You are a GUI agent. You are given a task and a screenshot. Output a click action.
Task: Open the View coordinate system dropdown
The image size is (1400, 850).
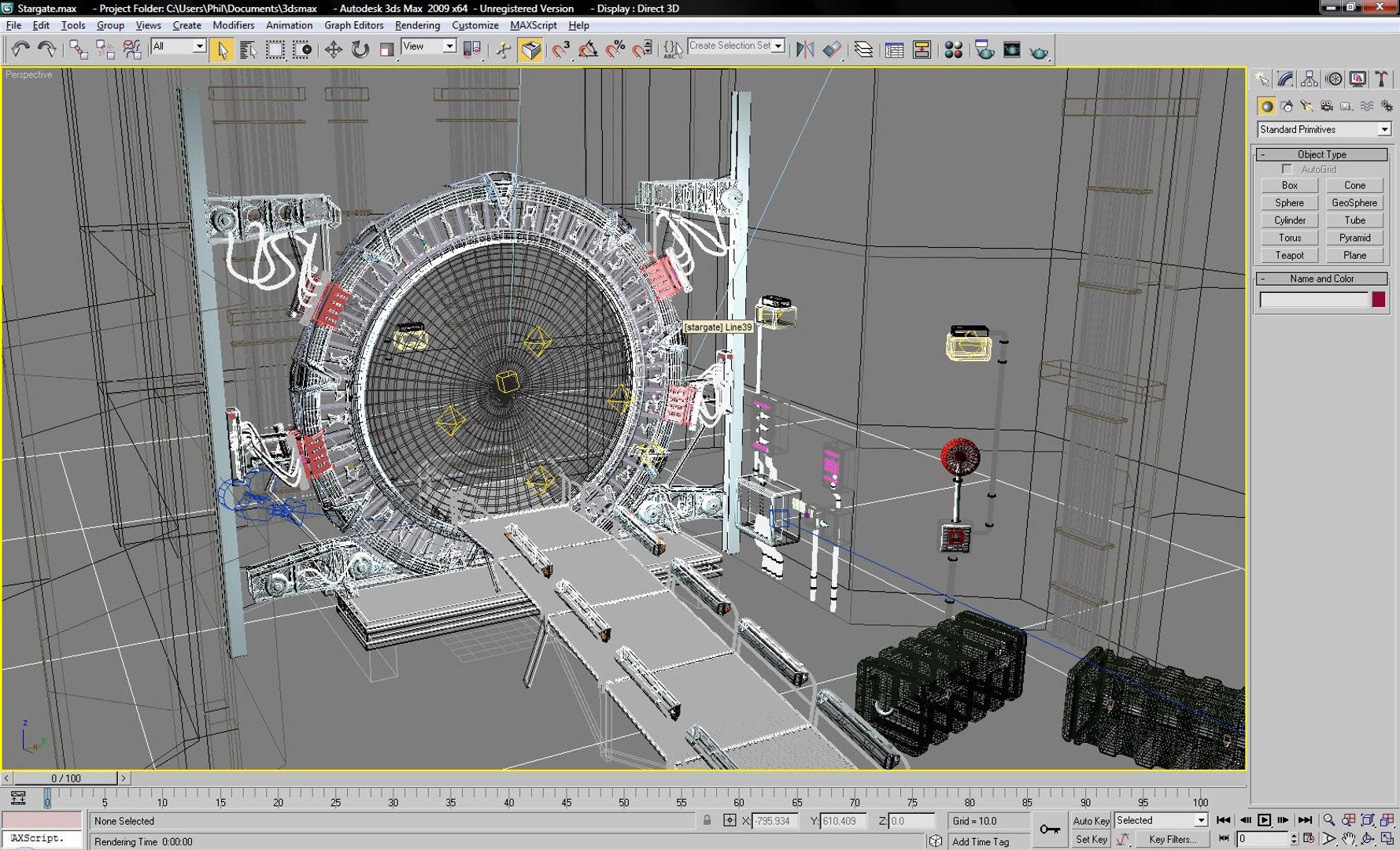(429, 46)
